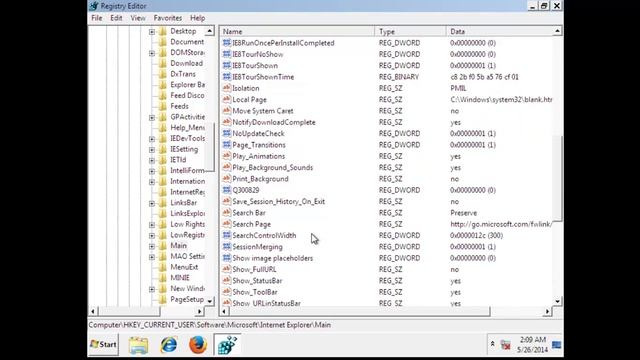Click the Feeds folder icon
This screenshot has width=640, height=360.
tap(162, 106)
